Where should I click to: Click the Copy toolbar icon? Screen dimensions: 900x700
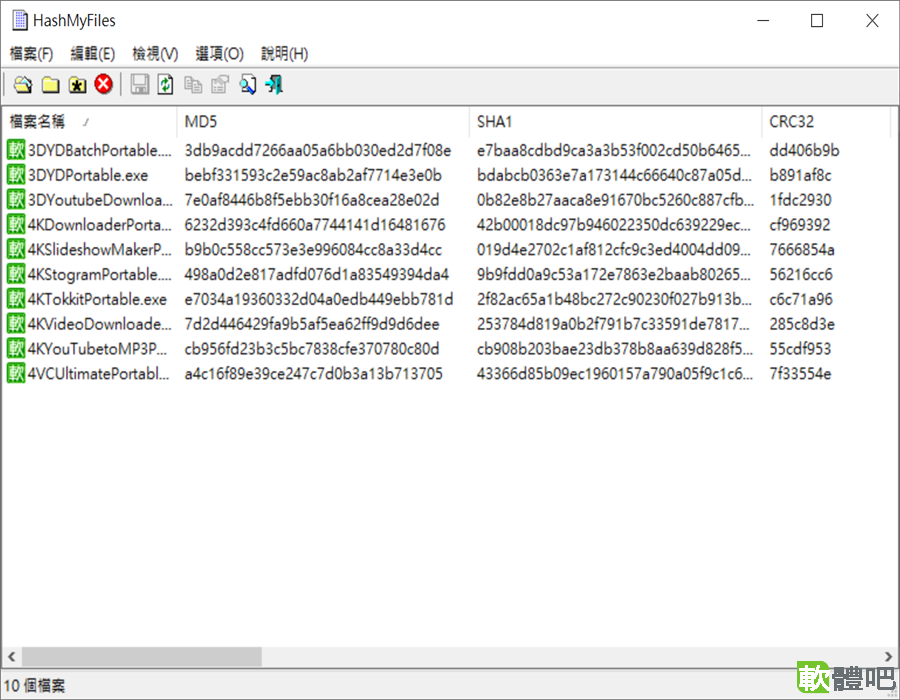[x=193, y=85]
